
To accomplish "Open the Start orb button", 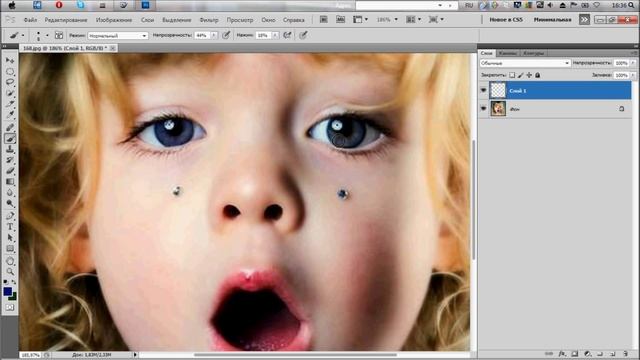I will click(x=12, y=5).
